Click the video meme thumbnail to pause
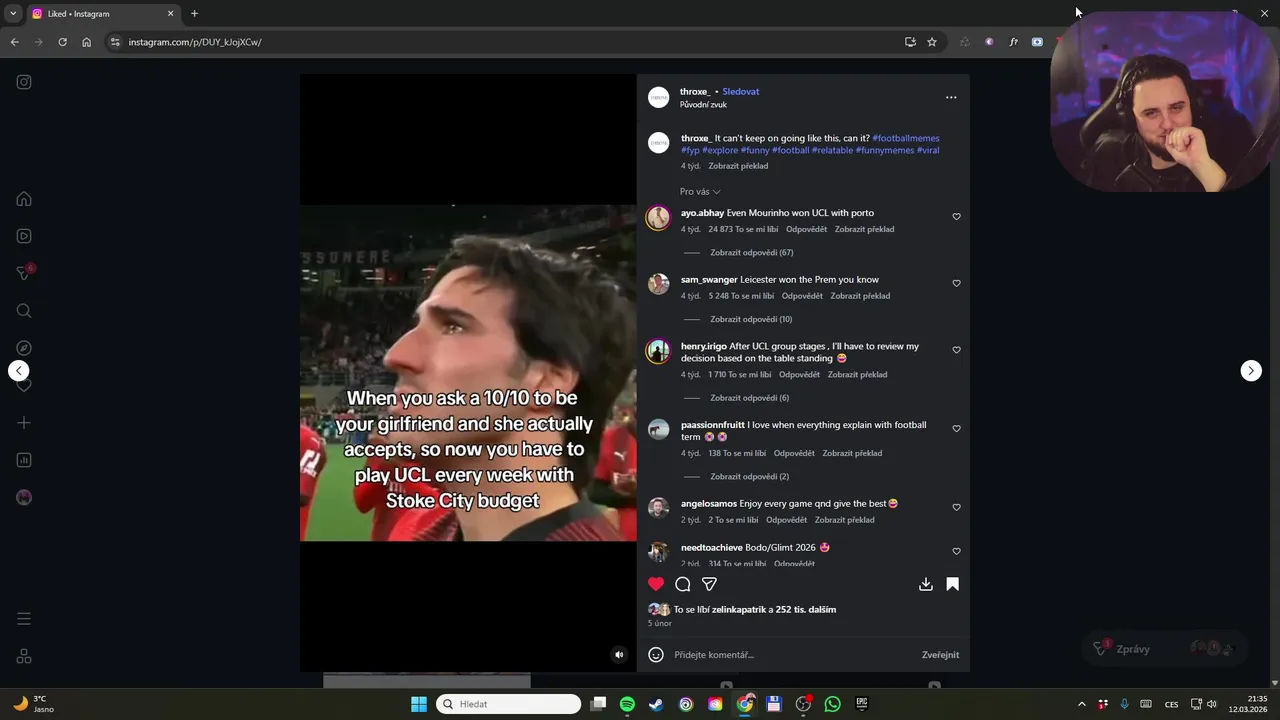 (468, 373)
